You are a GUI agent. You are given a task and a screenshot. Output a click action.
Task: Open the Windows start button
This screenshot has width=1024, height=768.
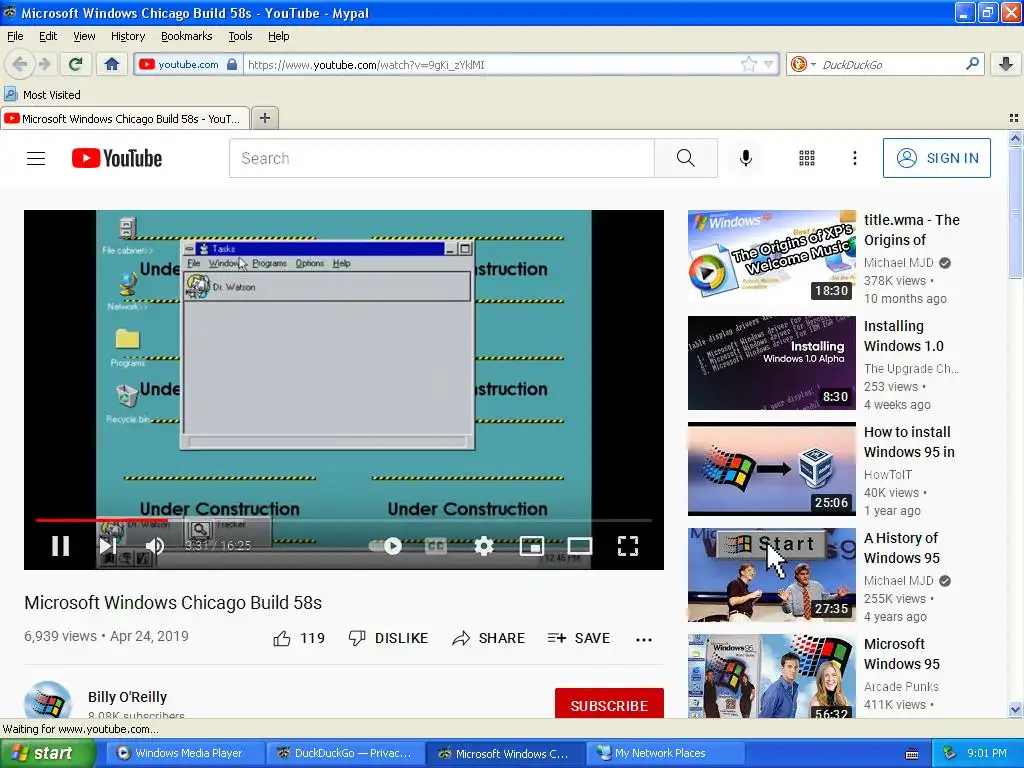48,753
